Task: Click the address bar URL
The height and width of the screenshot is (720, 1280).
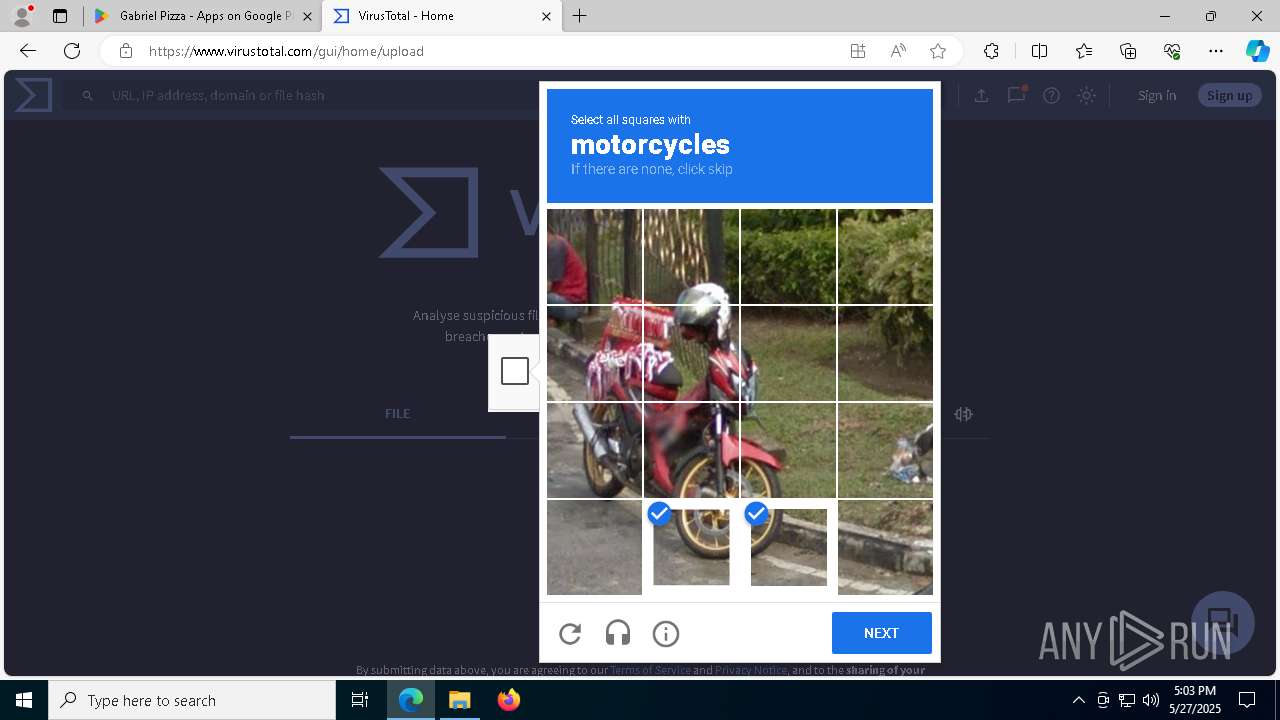Action: tap(286, 51)
